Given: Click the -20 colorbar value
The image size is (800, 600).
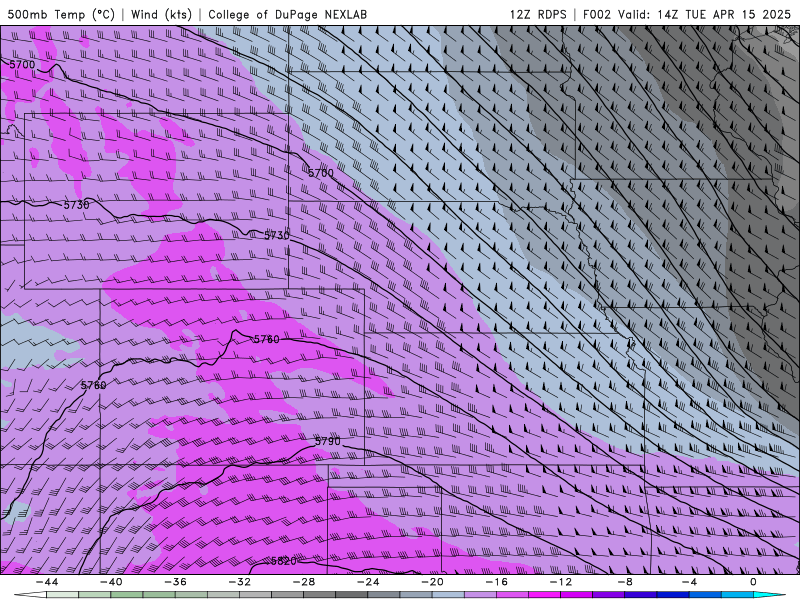Looking at the screenshot, I should (432, 582).
